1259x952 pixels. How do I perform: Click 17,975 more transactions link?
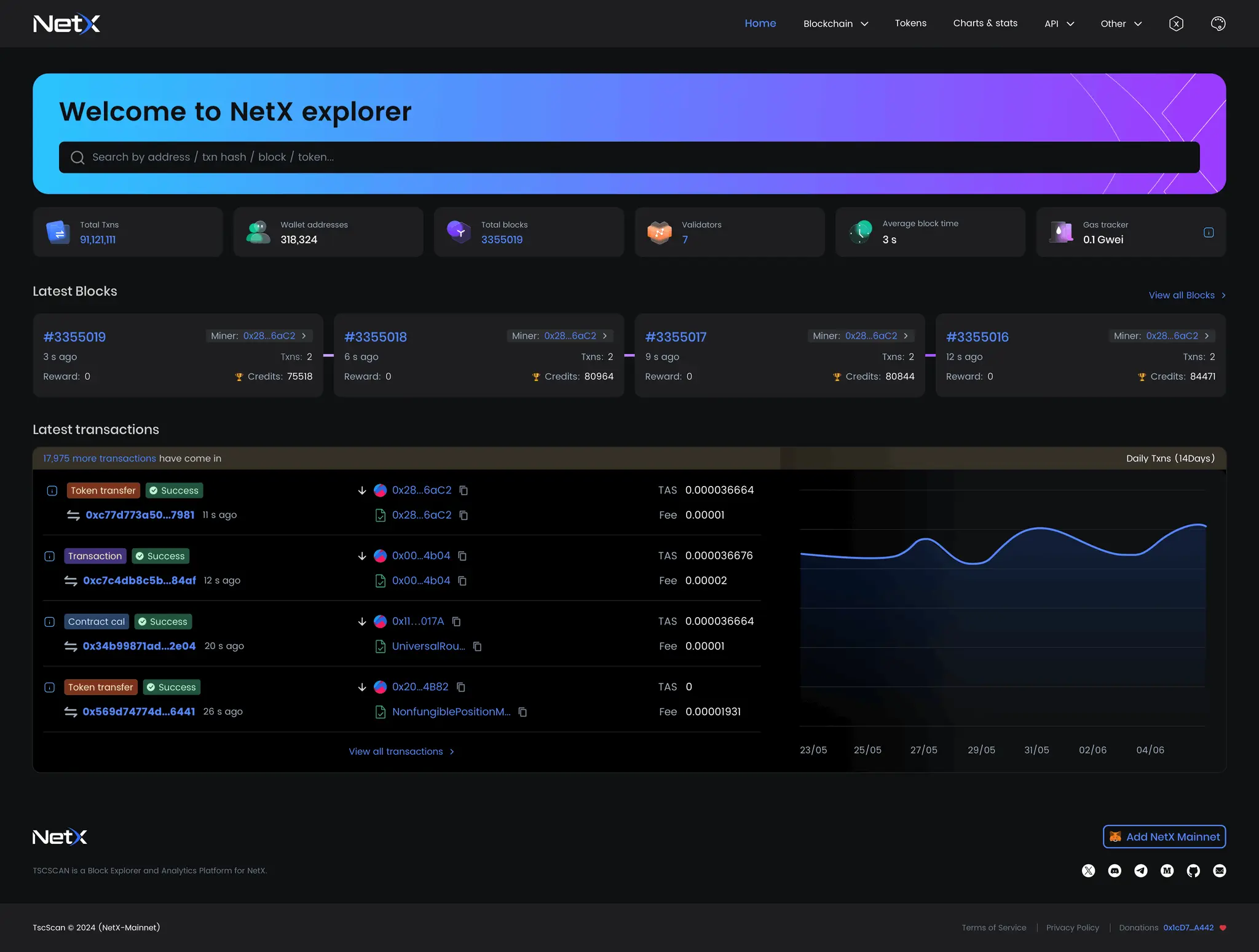tap(100, 458)
